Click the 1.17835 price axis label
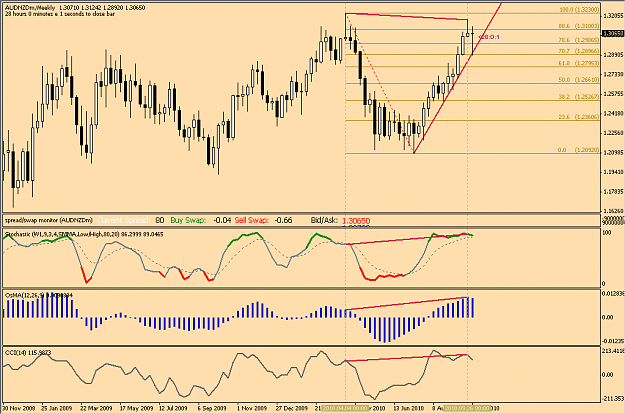 pos(614,192)
